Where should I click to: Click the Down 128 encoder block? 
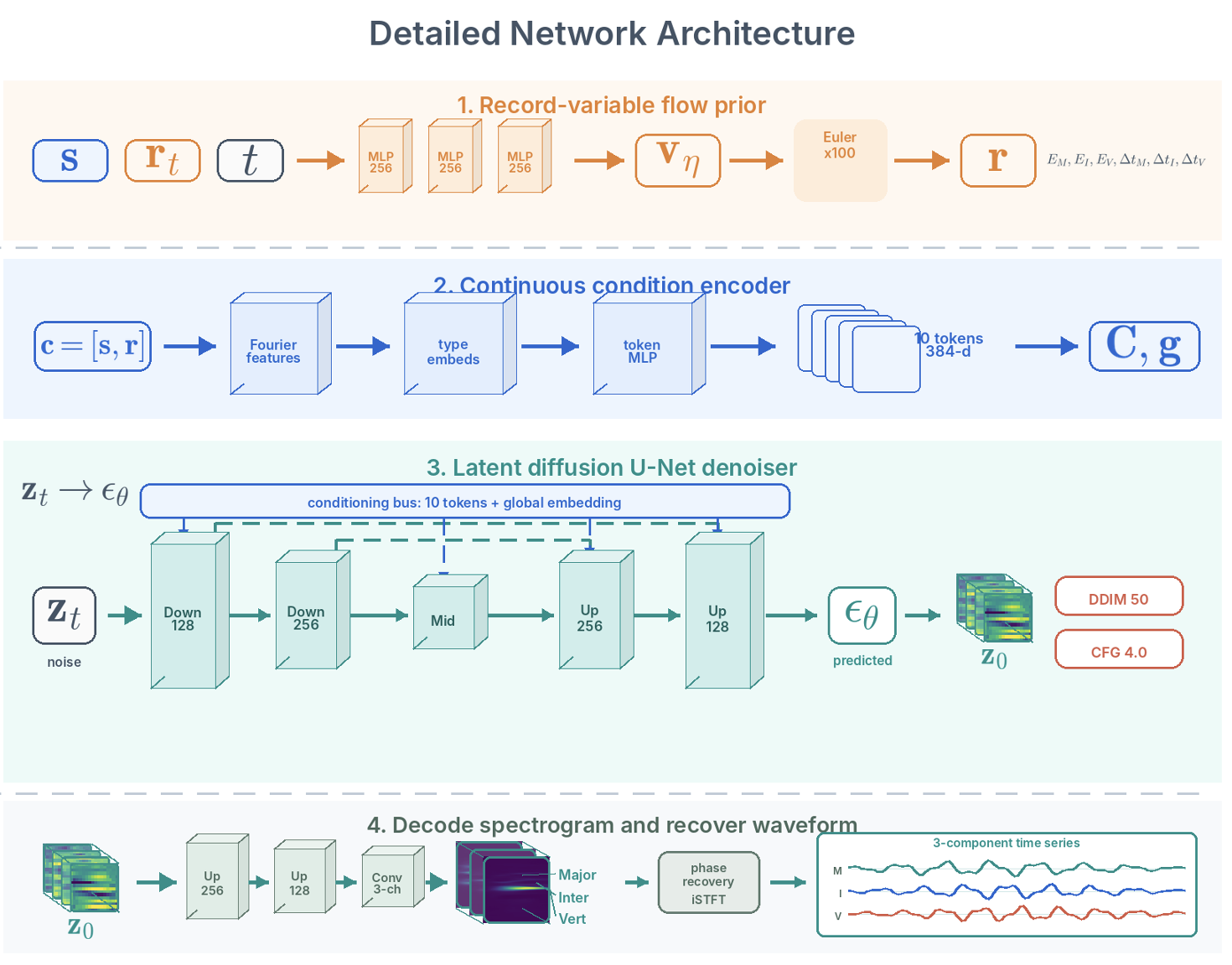(x=190, y=611)
